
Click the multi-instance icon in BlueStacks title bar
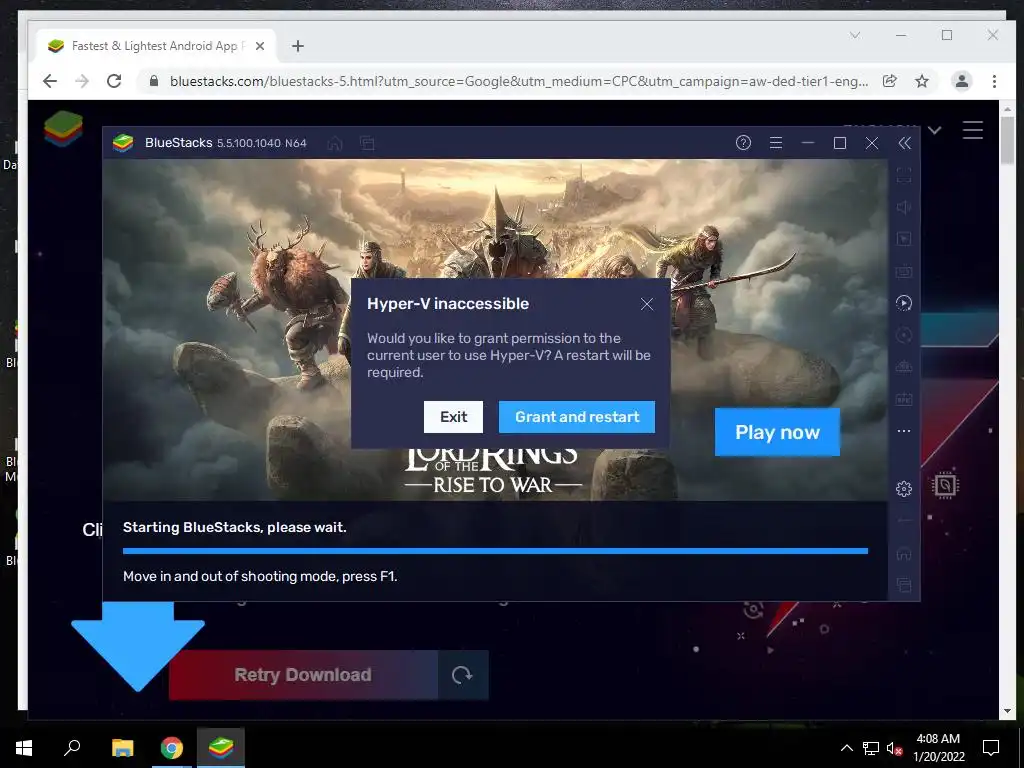368,143
